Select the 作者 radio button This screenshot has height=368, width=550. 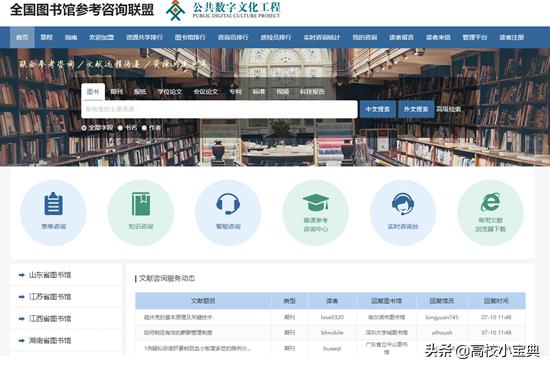pos(144,128)
